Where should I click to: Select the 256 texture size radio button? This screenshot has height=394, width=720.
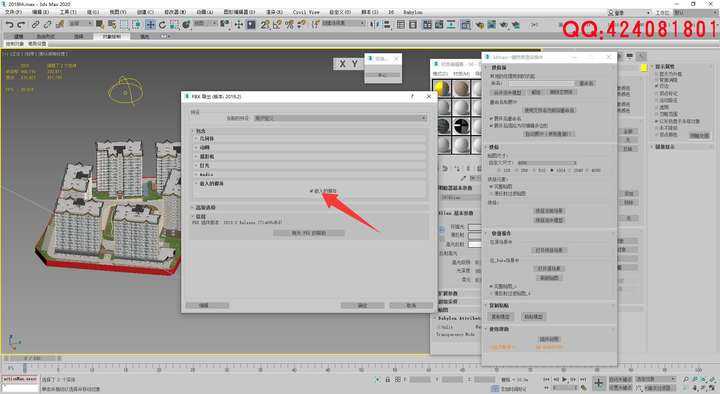pyautogui.click(x=517, y=170)
